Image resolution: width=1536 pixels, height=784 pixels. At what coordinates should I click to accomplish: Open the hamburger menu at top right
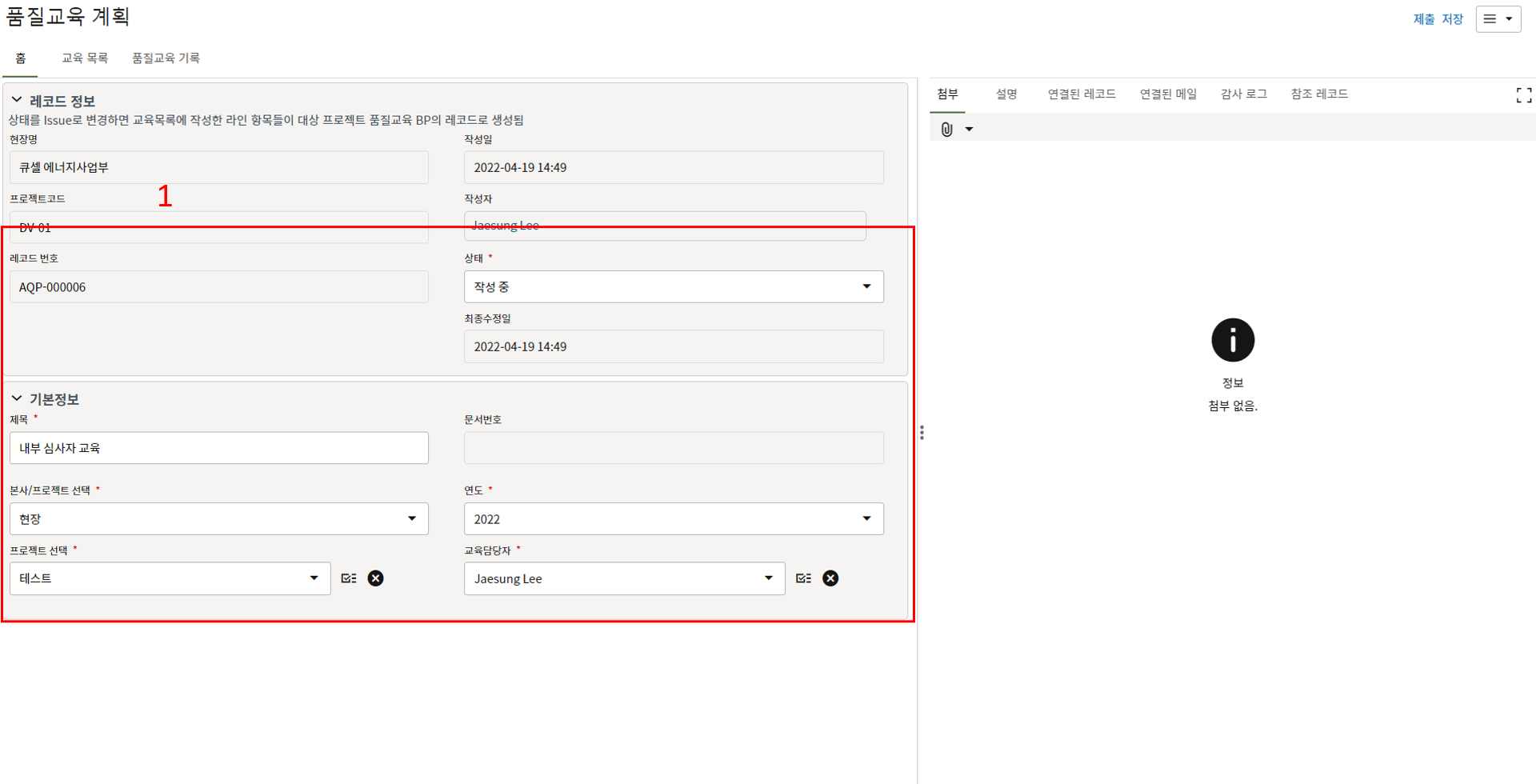(1498, 19)
